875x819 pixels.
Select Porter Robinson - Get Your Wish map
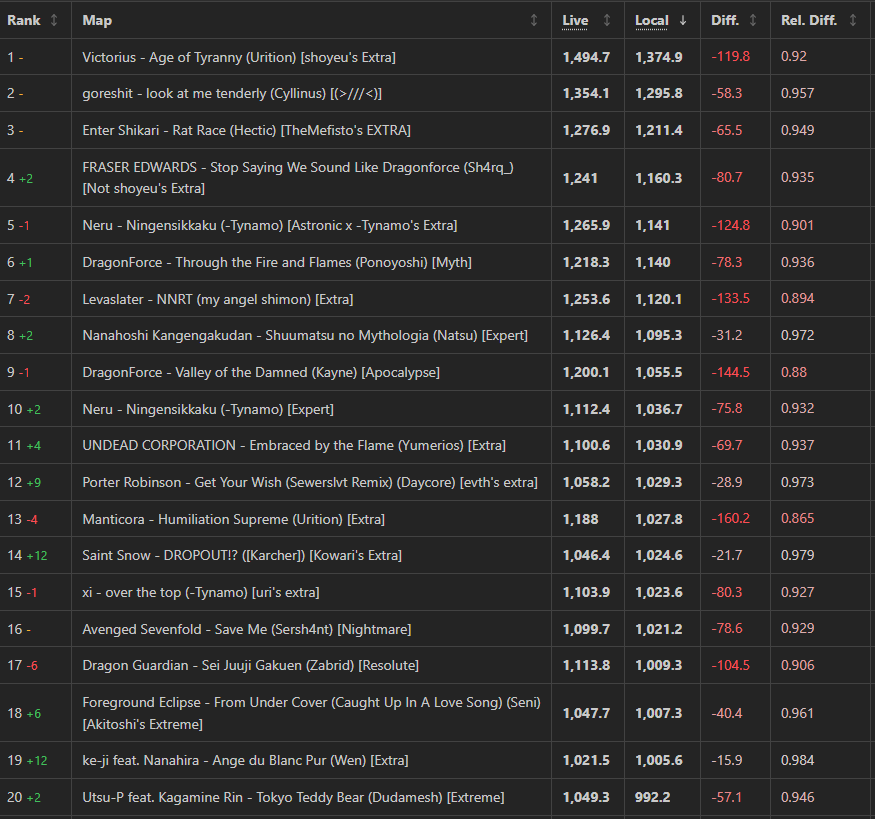[x=310, y=482]
